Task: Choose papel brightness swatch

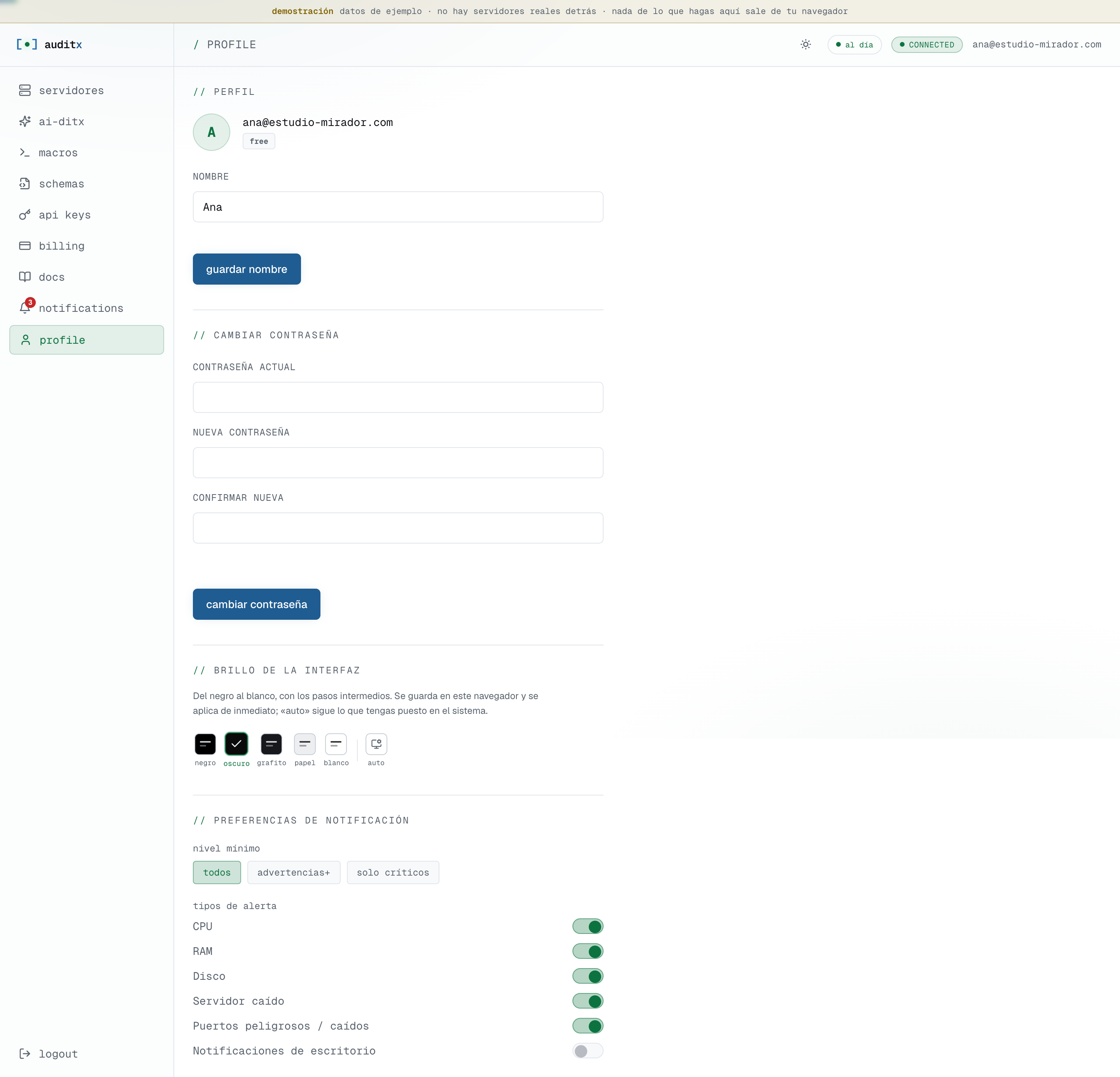Action: click(x=304, y=744)
